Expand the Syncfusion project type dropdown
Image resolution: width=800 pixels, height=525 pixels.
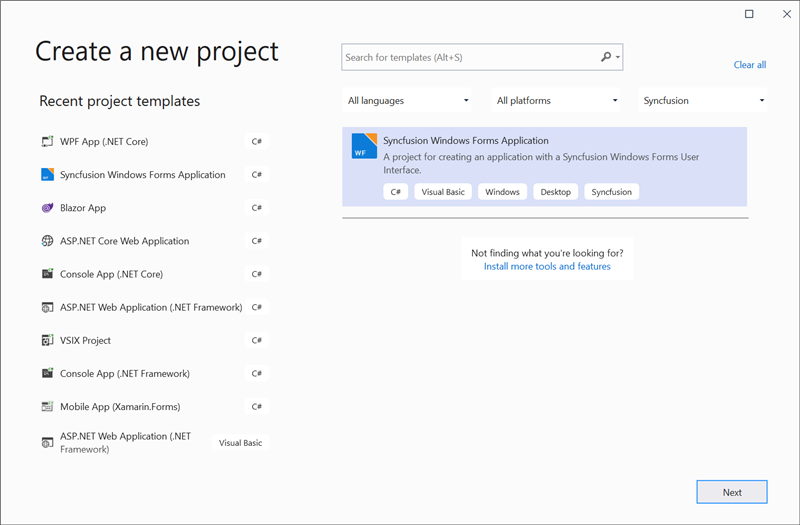[703, 100]
